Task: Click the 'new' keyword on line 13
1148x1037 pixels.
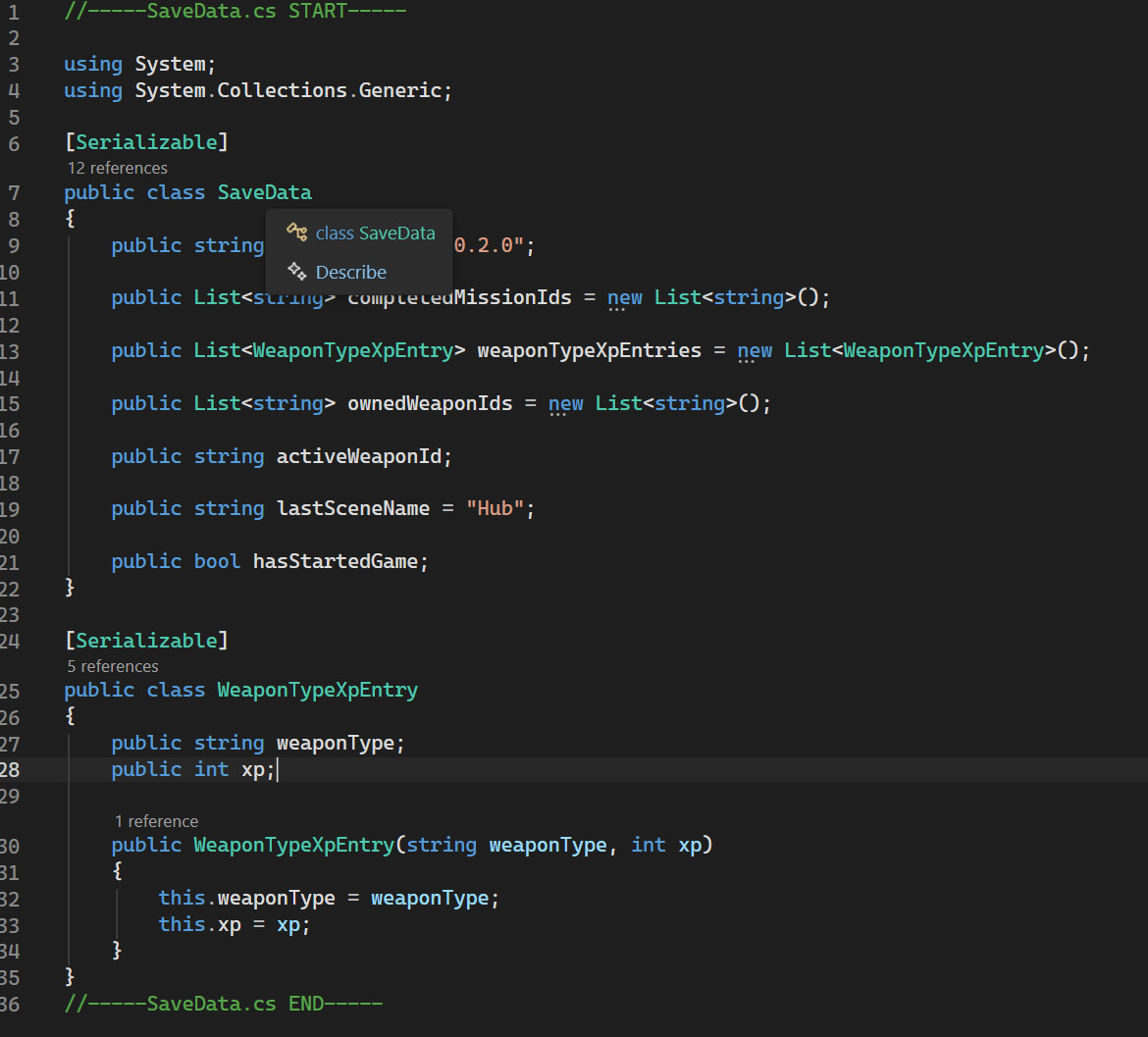Action: coord(755,350)
